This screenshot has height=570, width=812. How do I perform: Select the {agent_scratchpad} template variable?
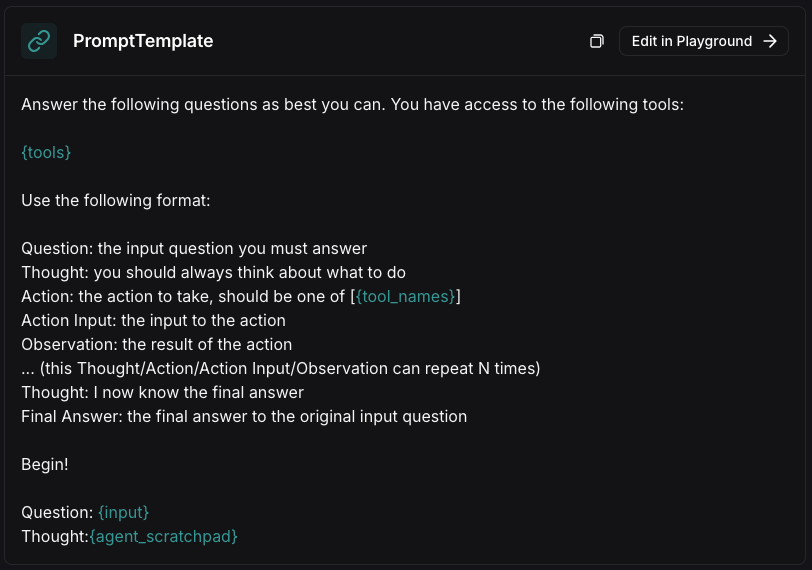[x=163, y=536]
